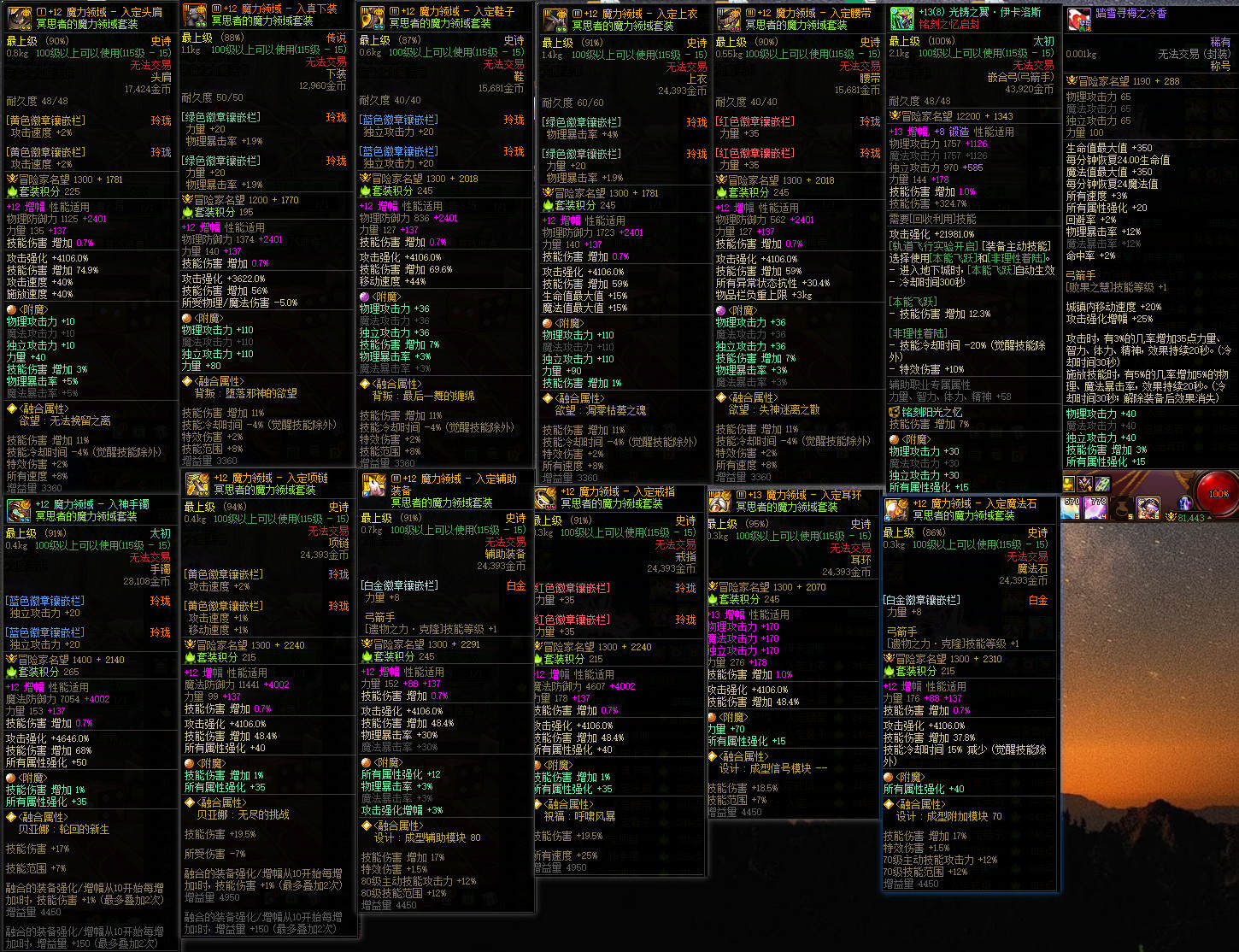Click the 踏雪寻梅之冷香 title icon
Screen dimensions: 1239x952
(x=1079, y=19)
